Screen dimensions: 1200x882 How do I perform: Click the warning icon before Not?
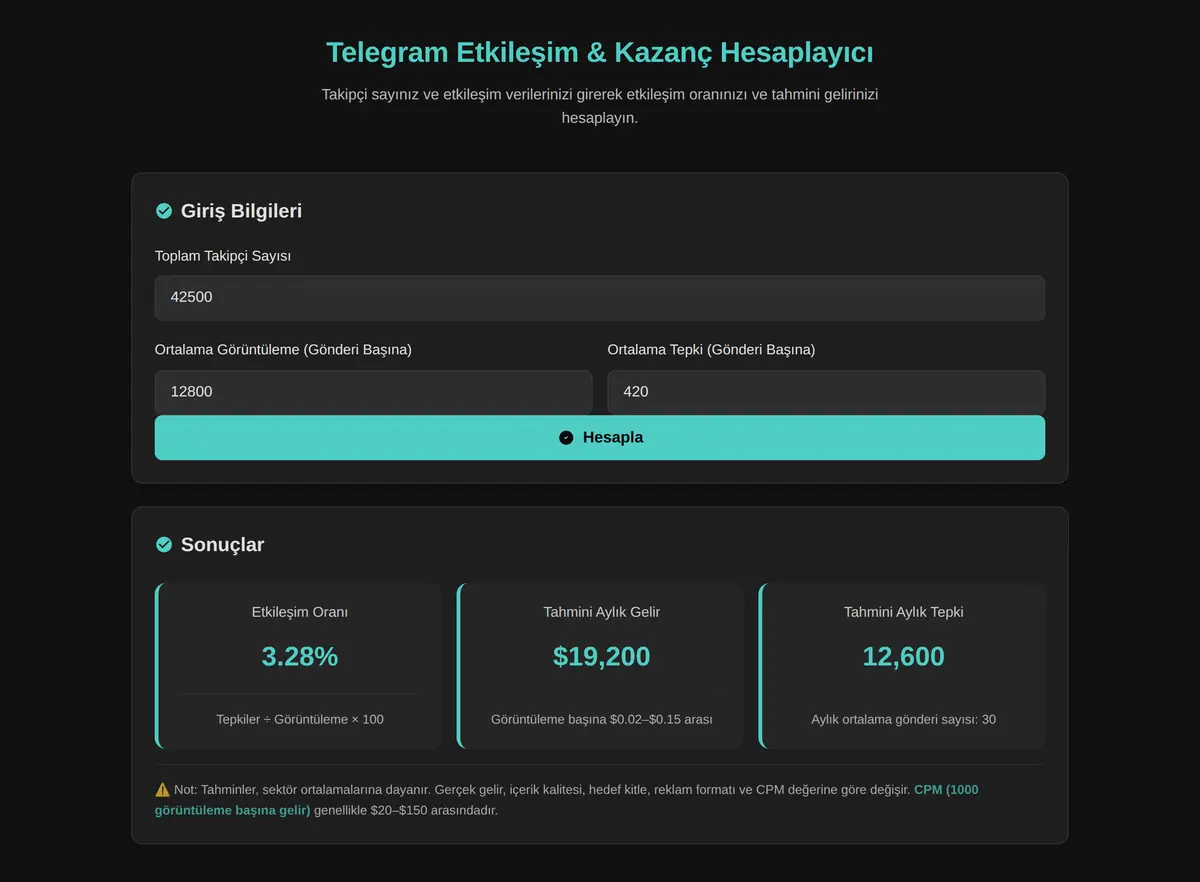tap(162, 790)
